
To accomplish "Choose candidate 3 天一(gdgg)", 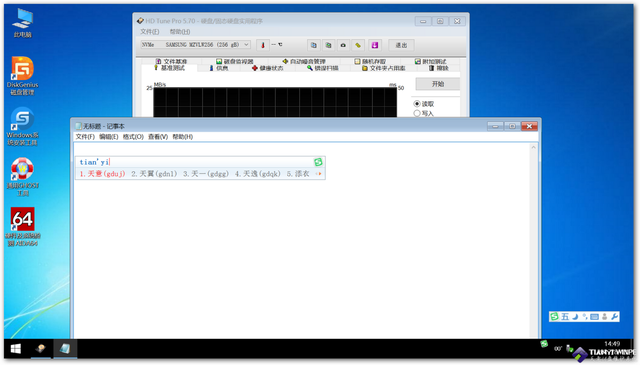I will (206, 174).
